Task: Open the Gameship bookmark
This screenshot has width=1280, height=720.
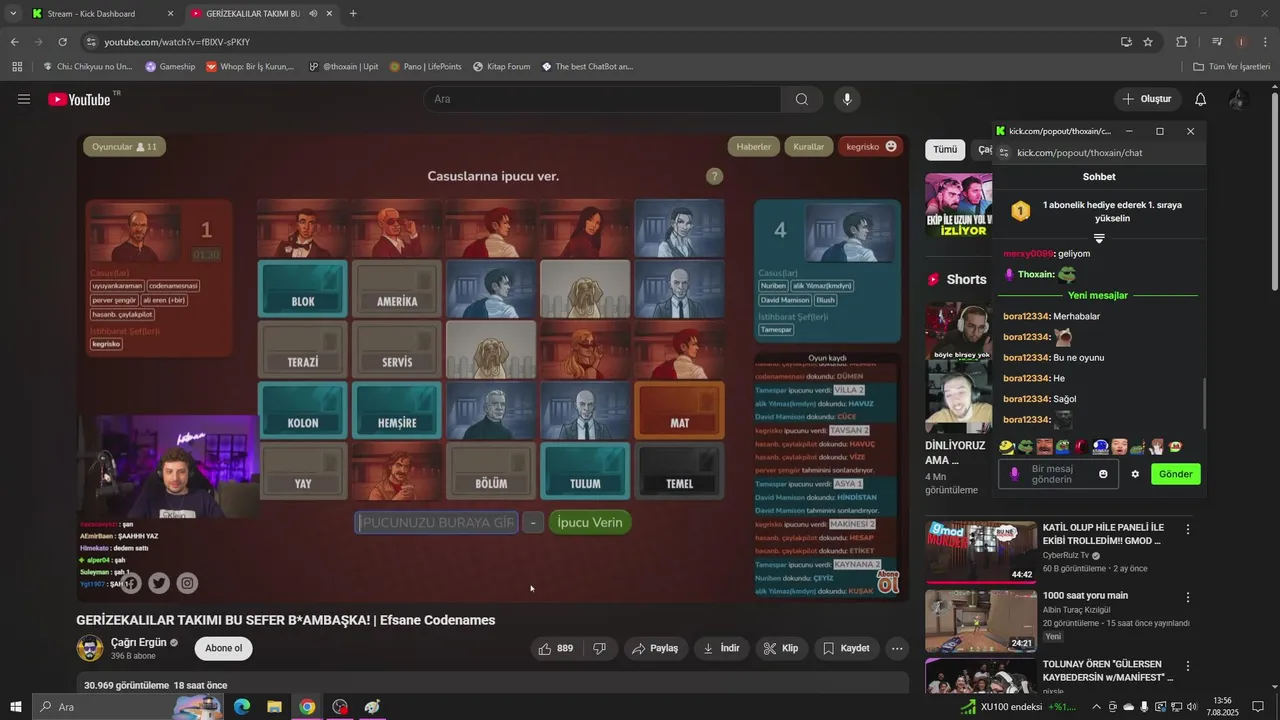Action: tap(170, 67)
